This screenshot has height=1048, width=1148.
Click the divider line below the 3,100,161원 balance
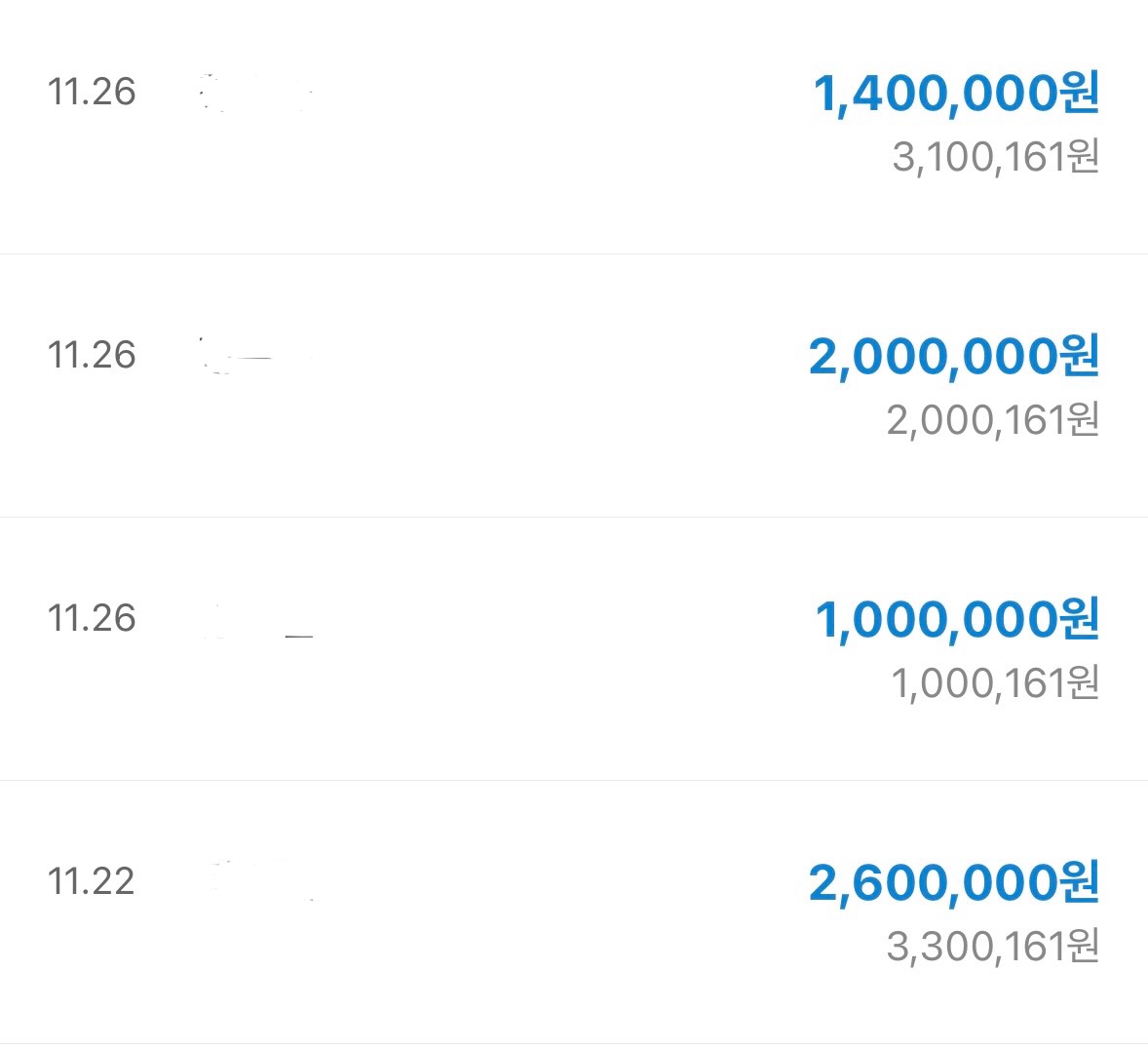coord(574,253)
